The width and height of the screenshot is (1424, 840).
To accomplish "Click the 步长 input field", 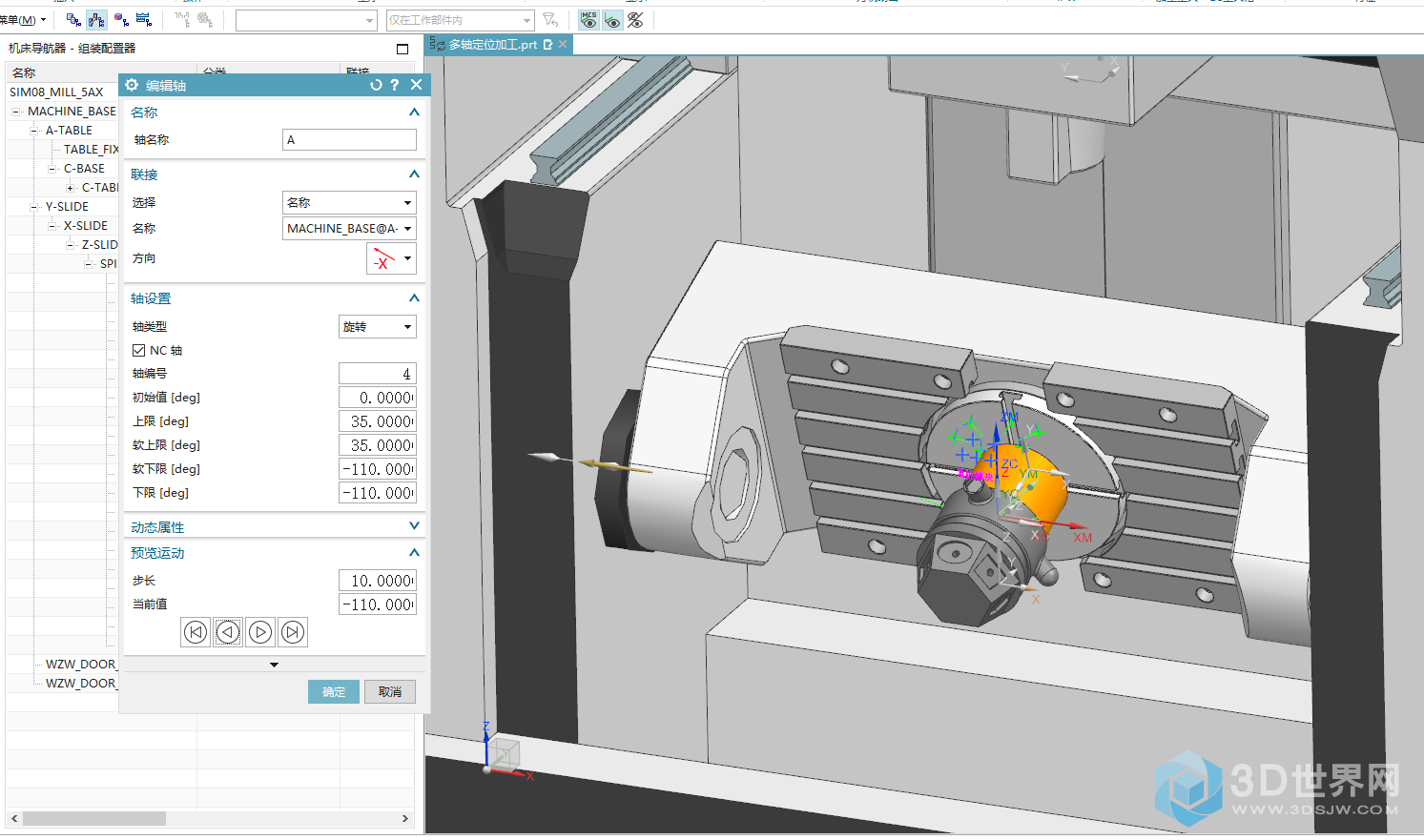I will (x=378, y=581).
